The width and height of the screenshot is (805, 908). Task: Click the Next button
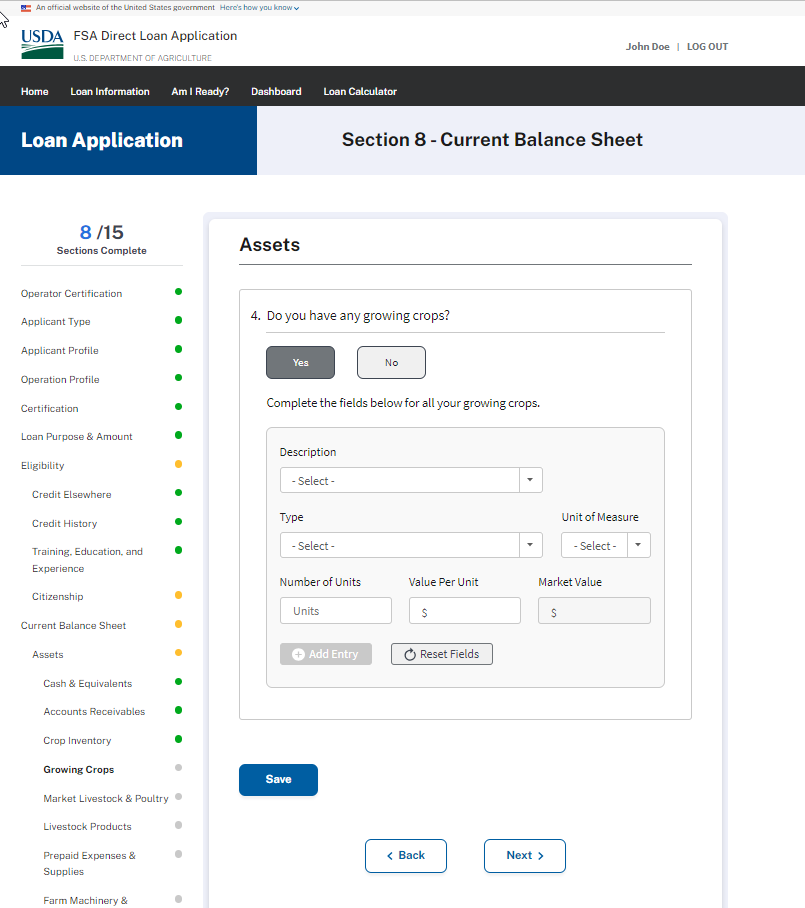click(525, 856)
